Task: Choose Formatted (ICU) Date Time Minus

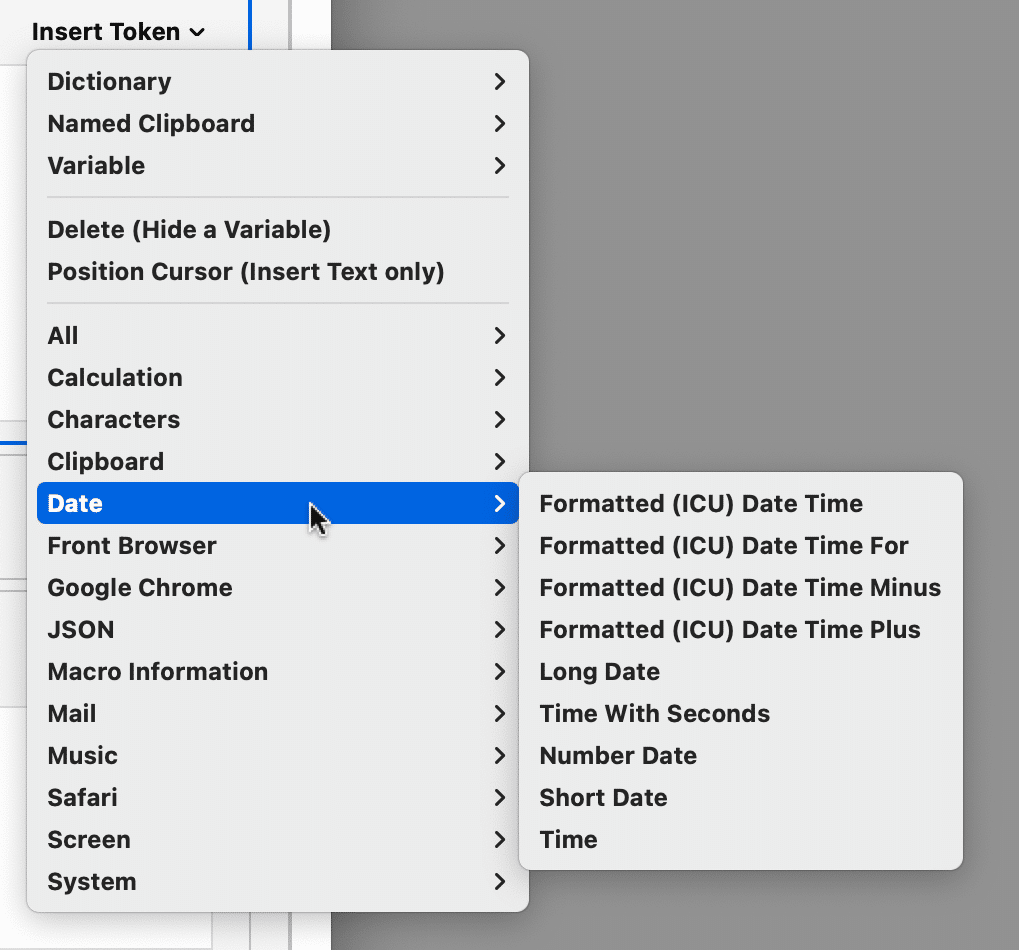Action: point(740,588)
